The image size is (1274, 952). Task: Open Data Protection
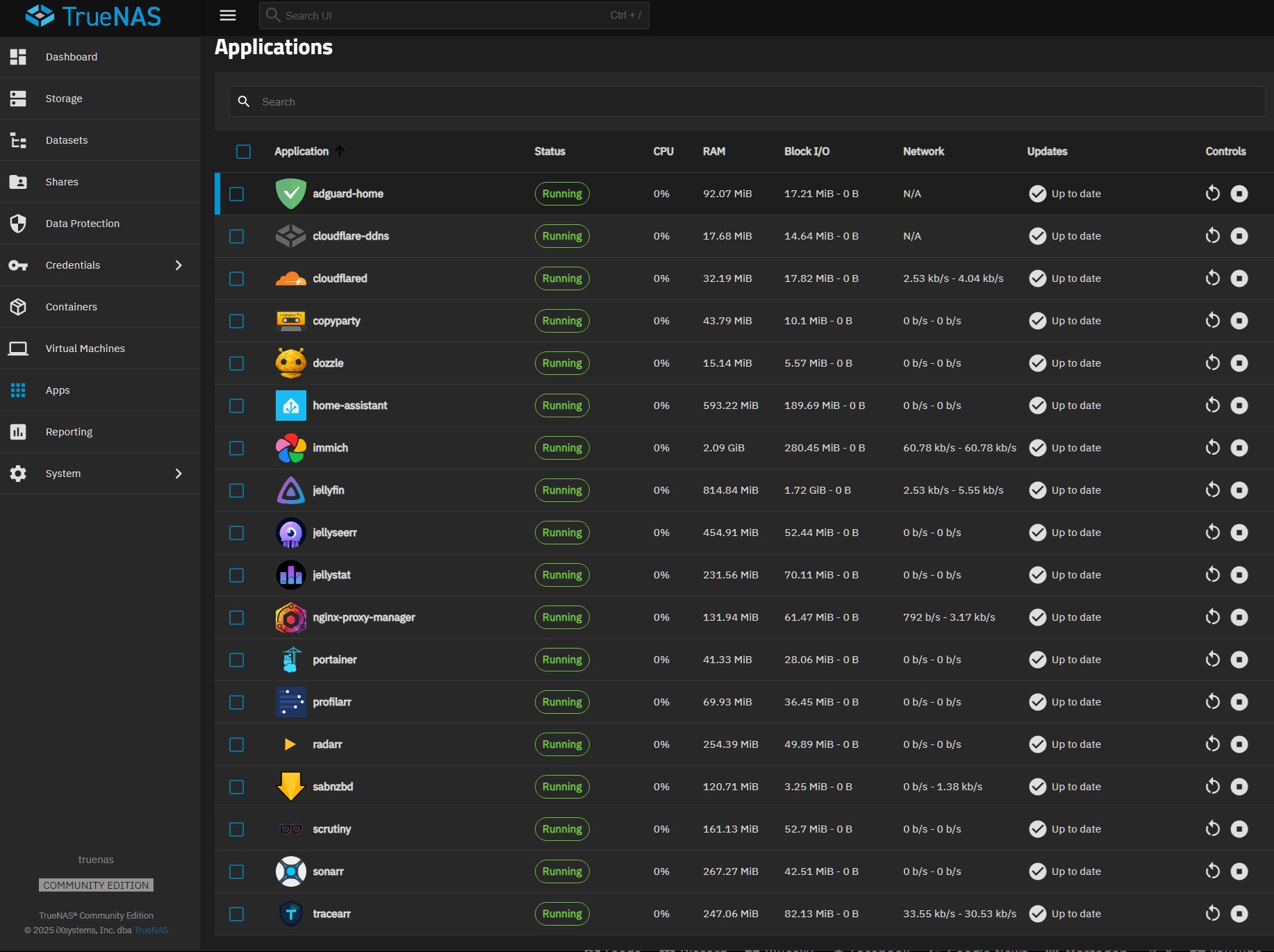click(x=100, y=224)
